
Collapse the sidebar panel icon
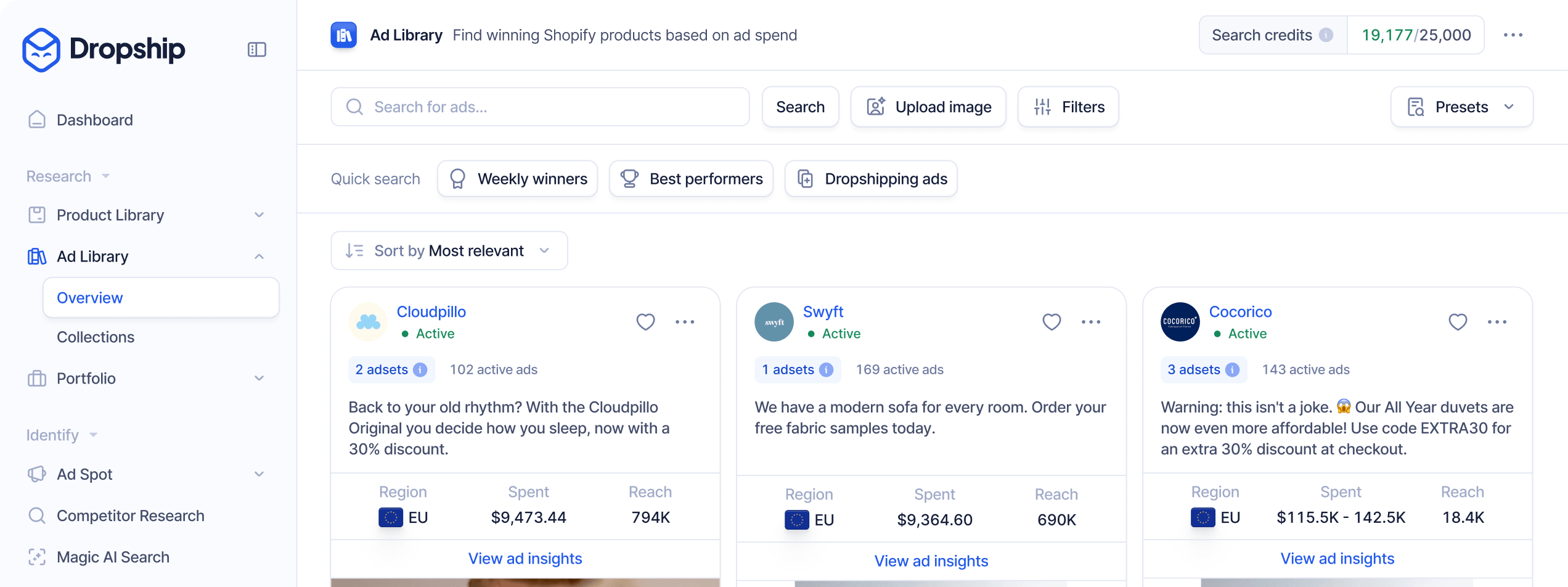click(x=257, y=49)
